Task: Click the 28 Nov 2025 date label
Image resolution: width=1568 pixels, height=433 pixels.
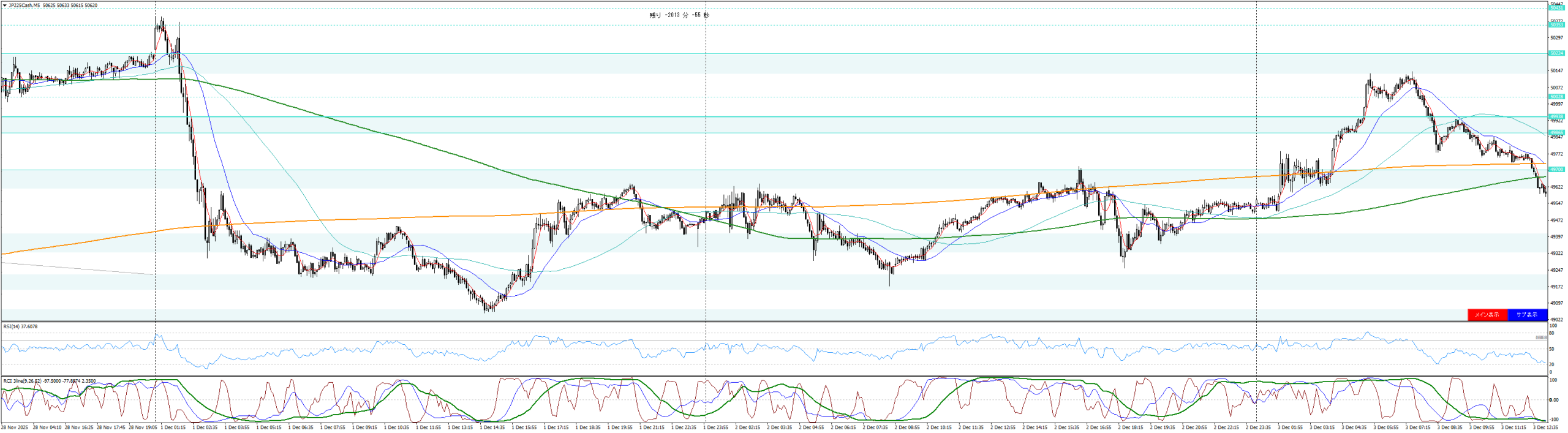Action: [x=15, y=427]
